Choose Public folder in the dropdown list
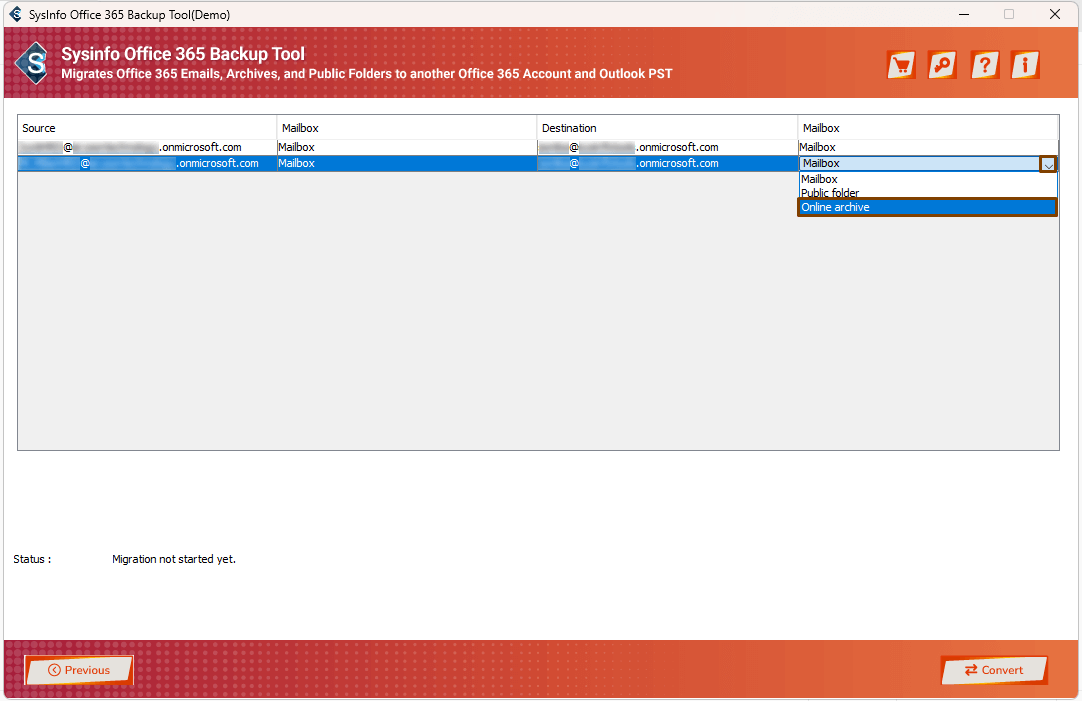This screenshot has width=1082, height=701. click(927, 192)
